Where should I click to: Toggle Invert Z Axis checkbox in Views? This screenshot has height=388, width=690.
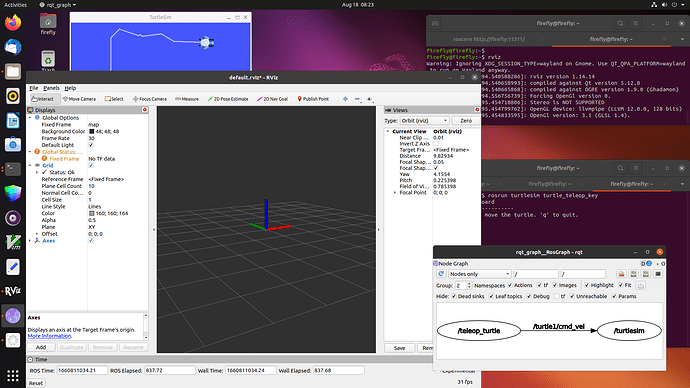pyautogui.click(x=436, y=143)
